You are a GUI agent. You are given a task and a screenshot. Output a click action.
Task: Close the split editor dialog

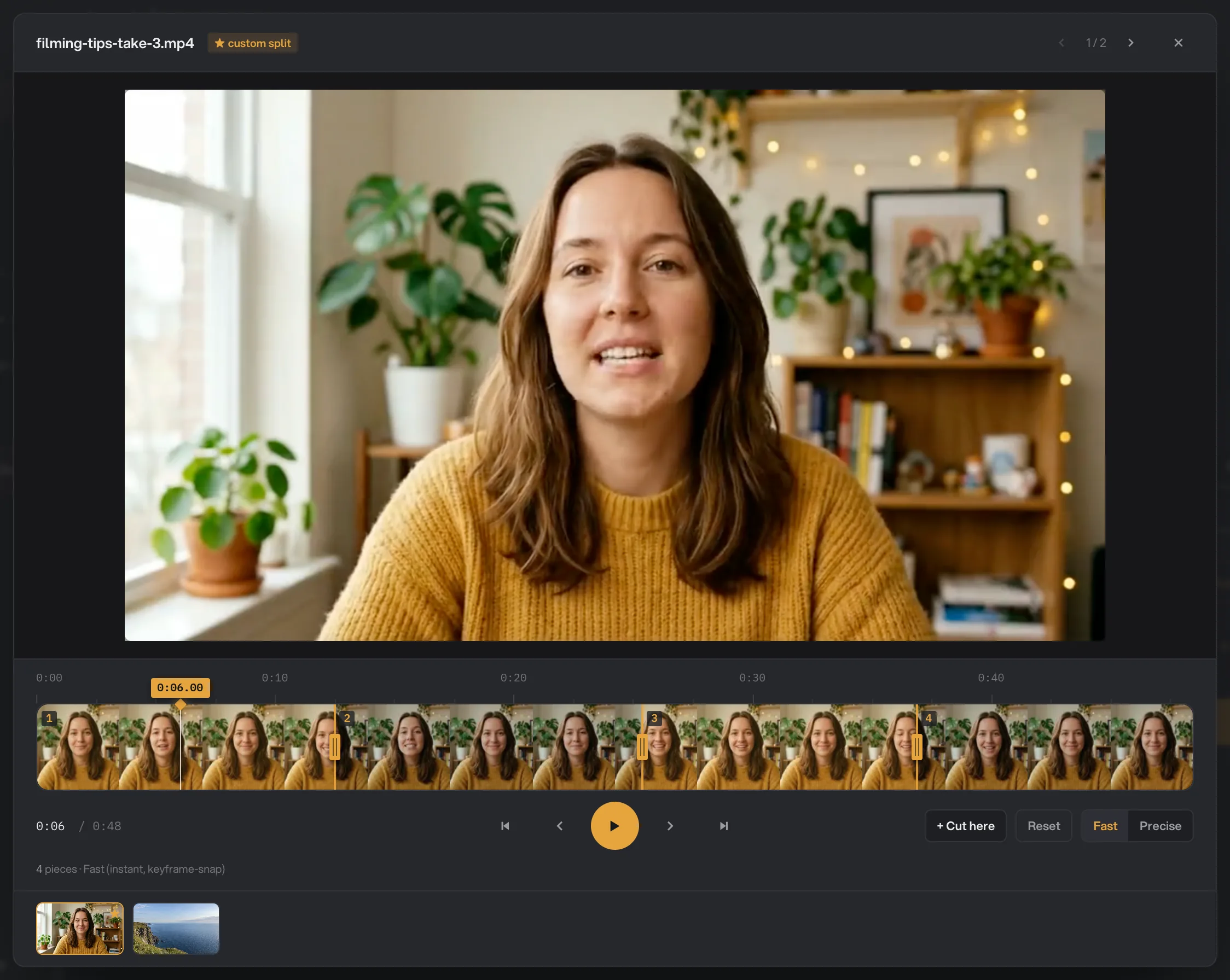[1178, 43]
